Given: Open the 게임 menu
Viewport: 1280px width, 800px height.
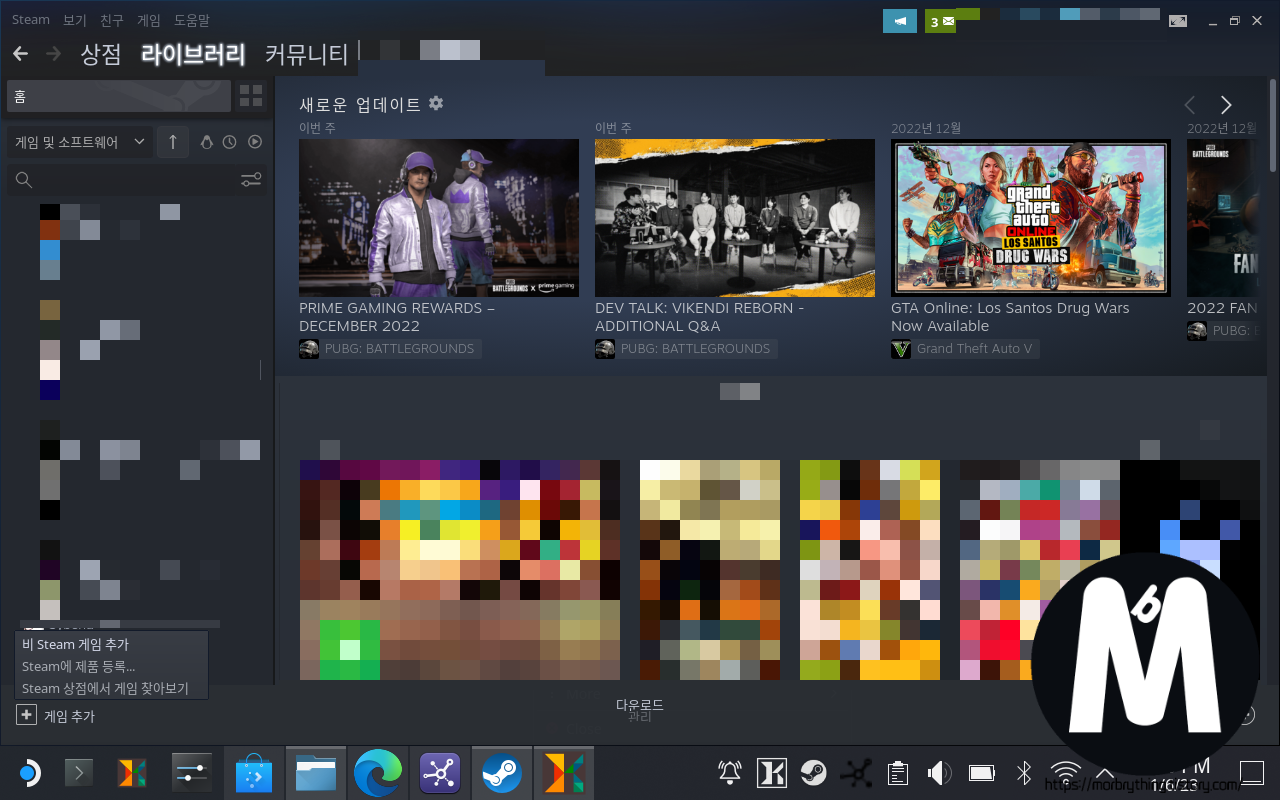Looking at the screenshot, I should click(149, 20).
